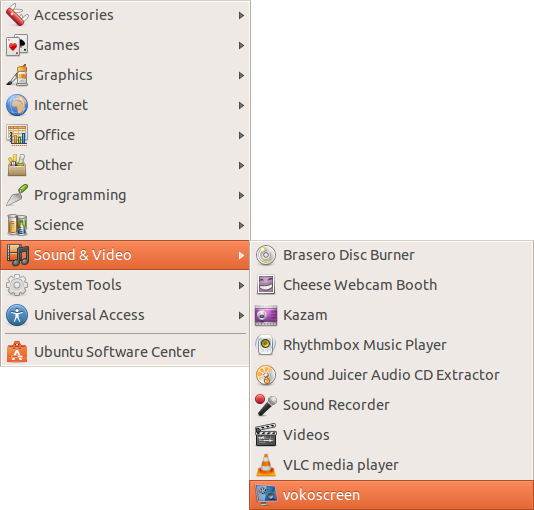Click the Kazam purple camera icon

click(x=266, y=315)
